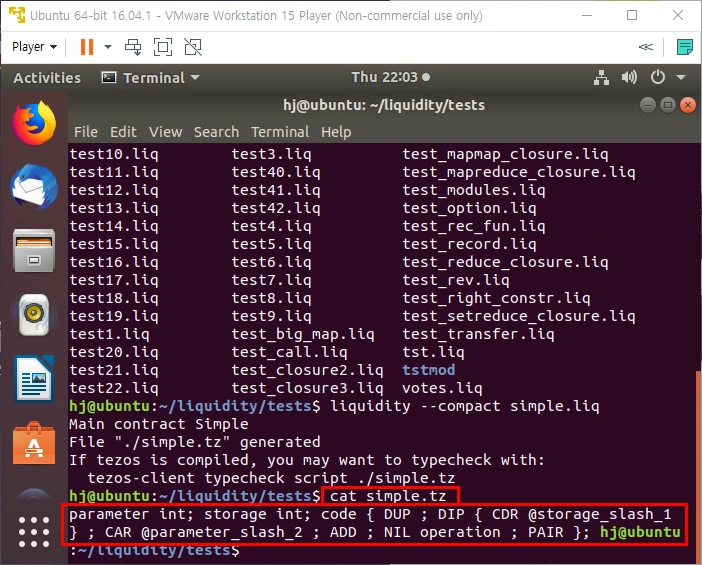This screenshot has width=702, height=565.
Task: Click test_transfer.liq in the listing
Action: pyautogui.click(x=478, y=334)
